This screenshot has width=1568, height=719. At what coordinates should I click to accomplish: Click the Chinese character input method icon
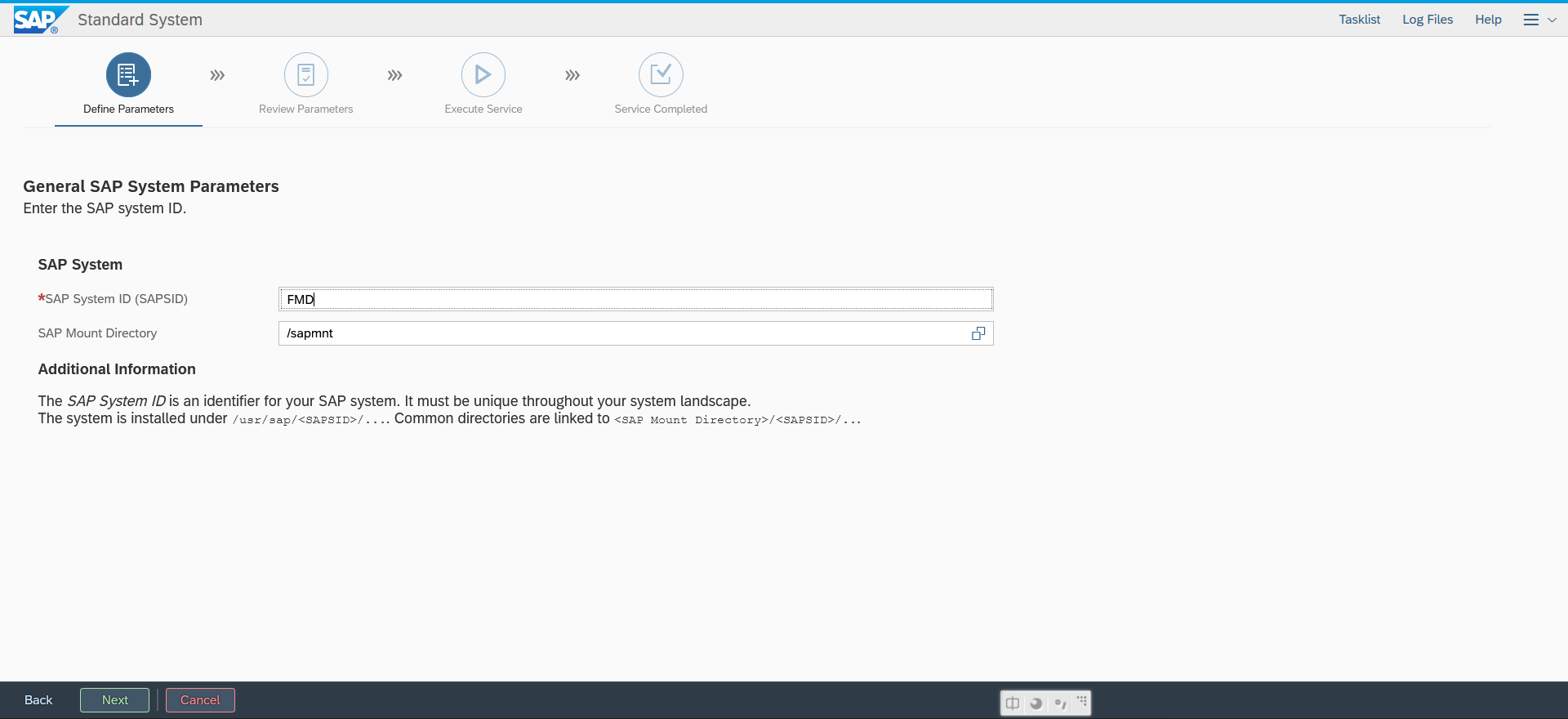pyautogui.click(x=1013, y=703)
